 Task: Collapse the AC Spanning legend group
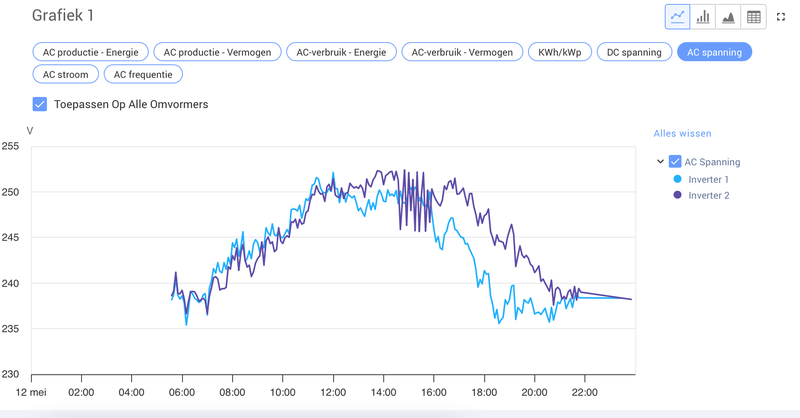tap(660, 161)
